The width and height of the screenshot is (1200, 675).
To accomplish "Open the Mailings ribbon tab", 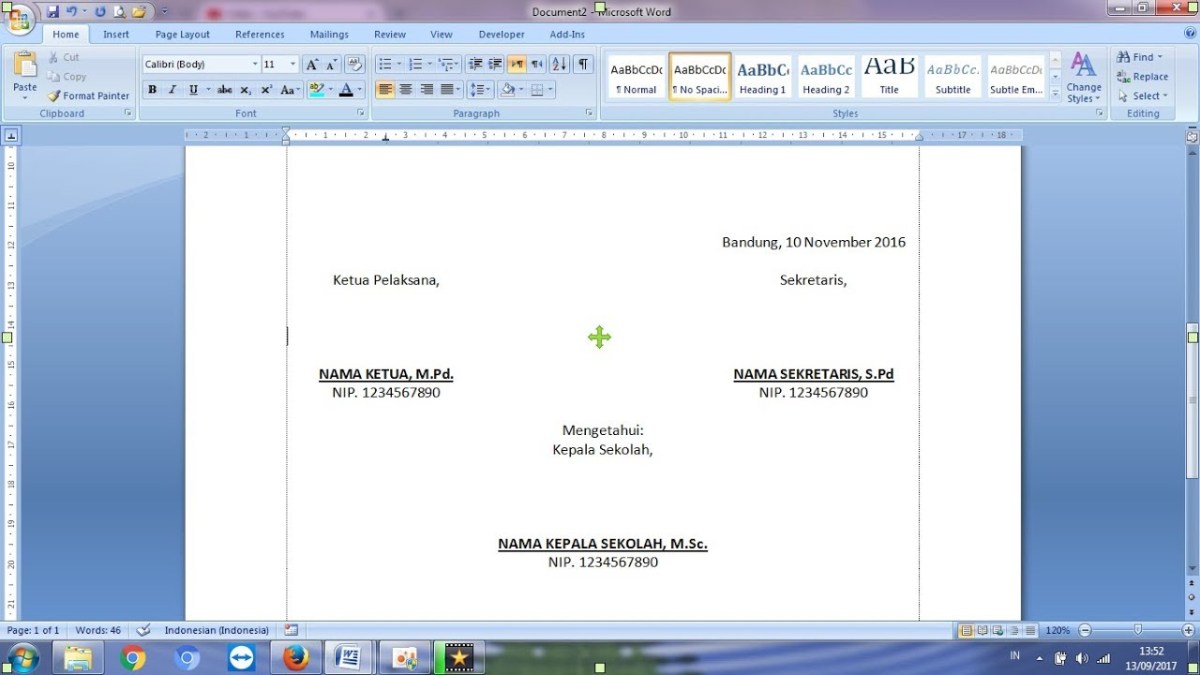I will (328, 33).
